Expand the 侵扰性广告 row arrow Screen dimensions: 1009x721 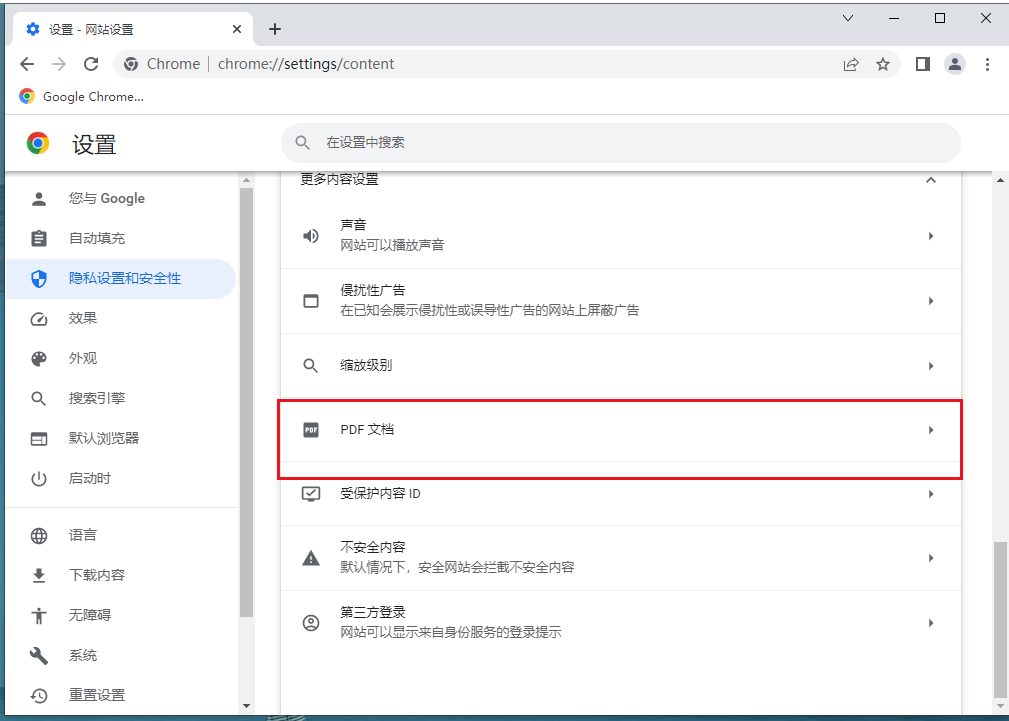click(930, 301)
